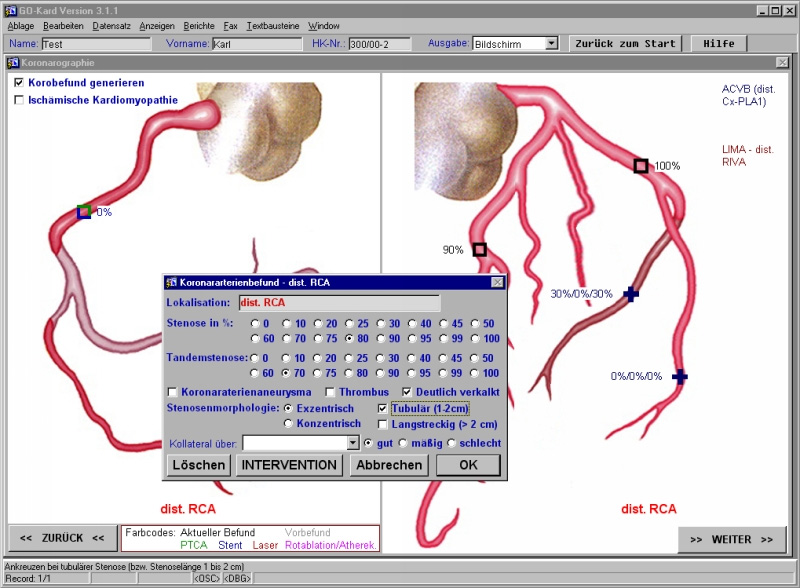
Task: Click the Koronarographie window icon
Action: (x=13, y=63)
